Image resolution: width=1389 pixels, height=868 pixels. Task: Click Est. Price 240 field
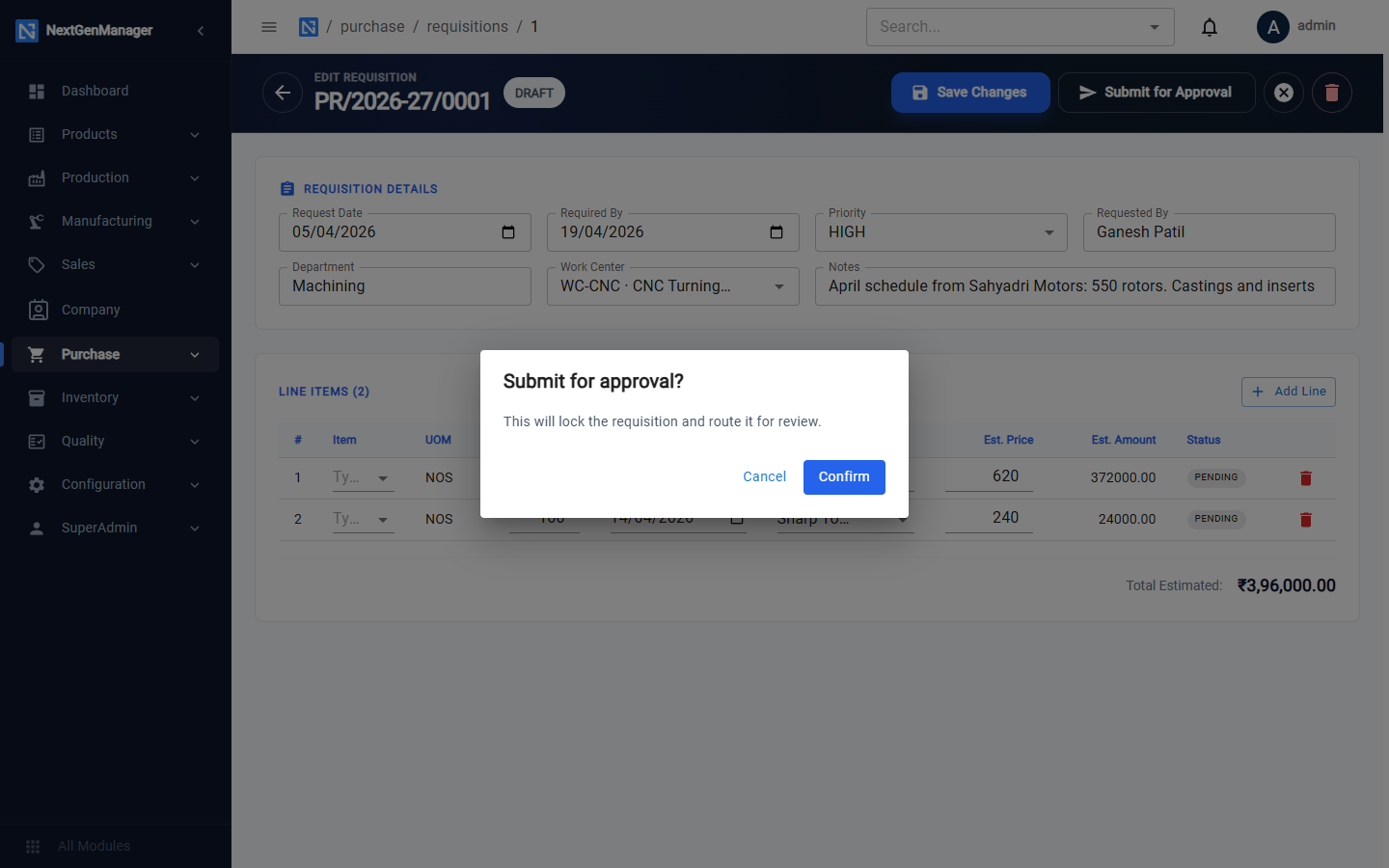coord(989,518)
